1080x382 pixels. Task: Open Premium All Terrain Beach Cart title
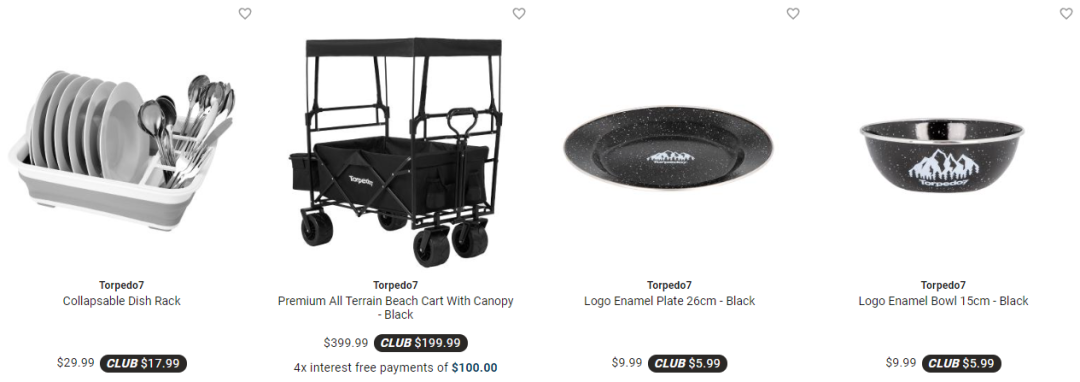395,308
